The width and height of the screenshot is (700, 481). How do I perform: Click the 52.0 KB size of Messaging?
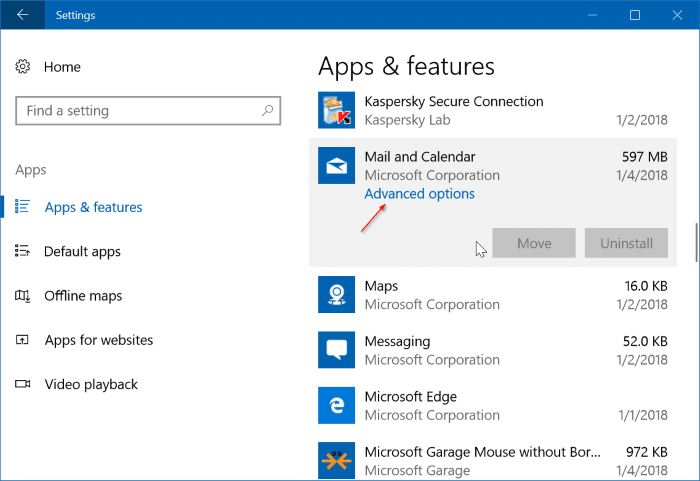(645, 341)
